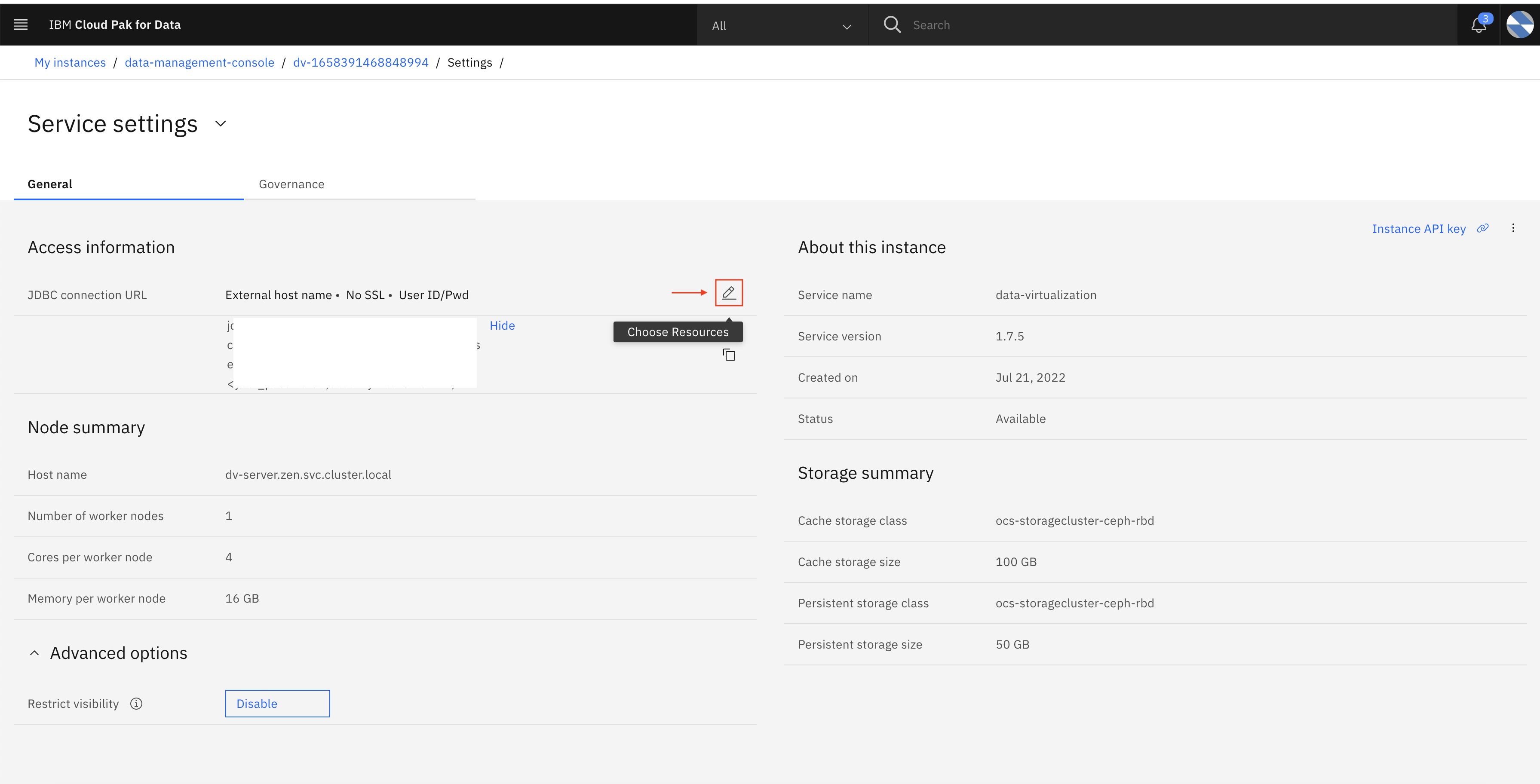This screenshot has height=784, width=1540.
Task: Click the Instance API key link icon
Action: (x=1483, y=228)
